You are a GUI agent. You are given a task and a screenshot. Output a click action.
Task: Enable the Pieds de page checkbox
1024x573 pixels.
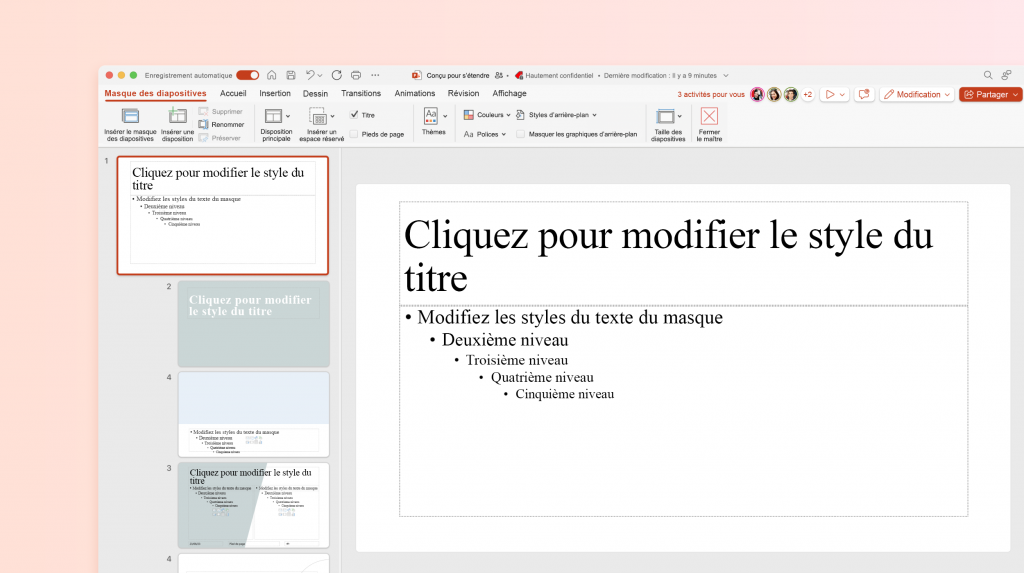(354, 134)
